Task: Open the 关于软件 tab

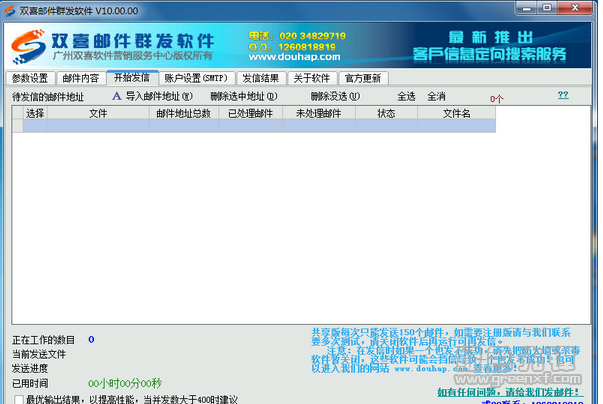Action: coord(312,78)
